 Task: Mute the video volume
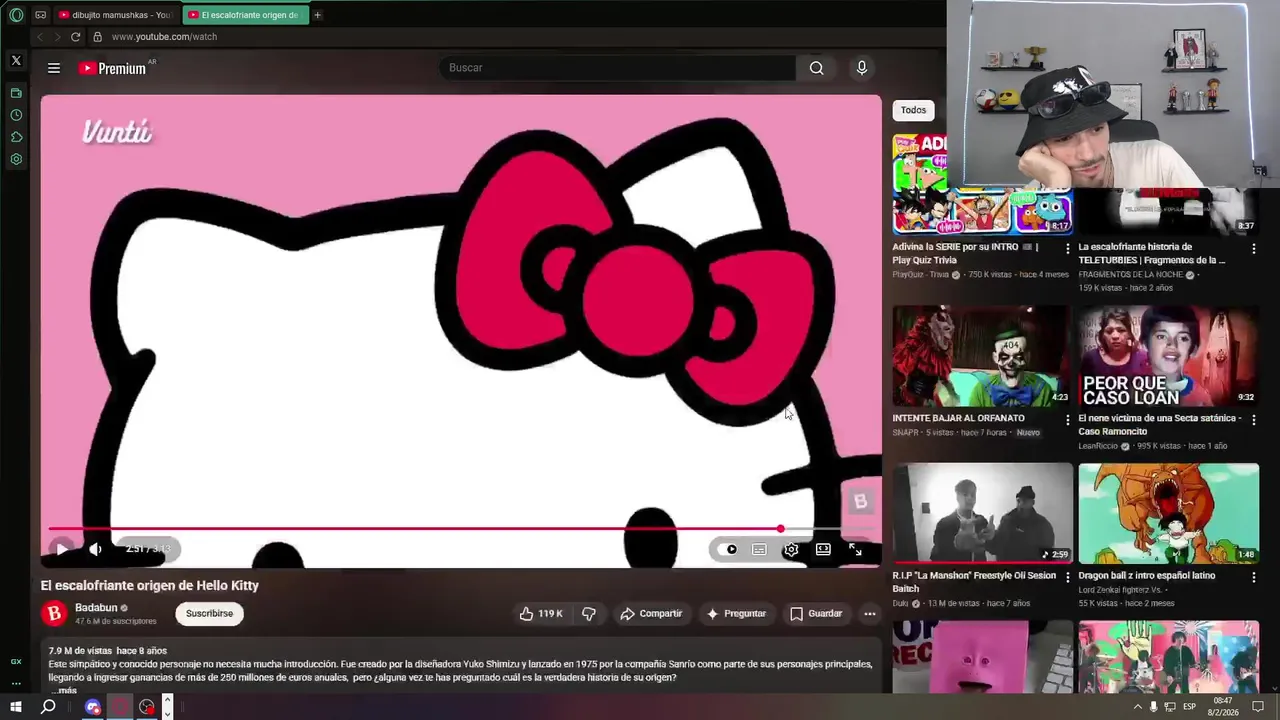(x=95, y=549)
